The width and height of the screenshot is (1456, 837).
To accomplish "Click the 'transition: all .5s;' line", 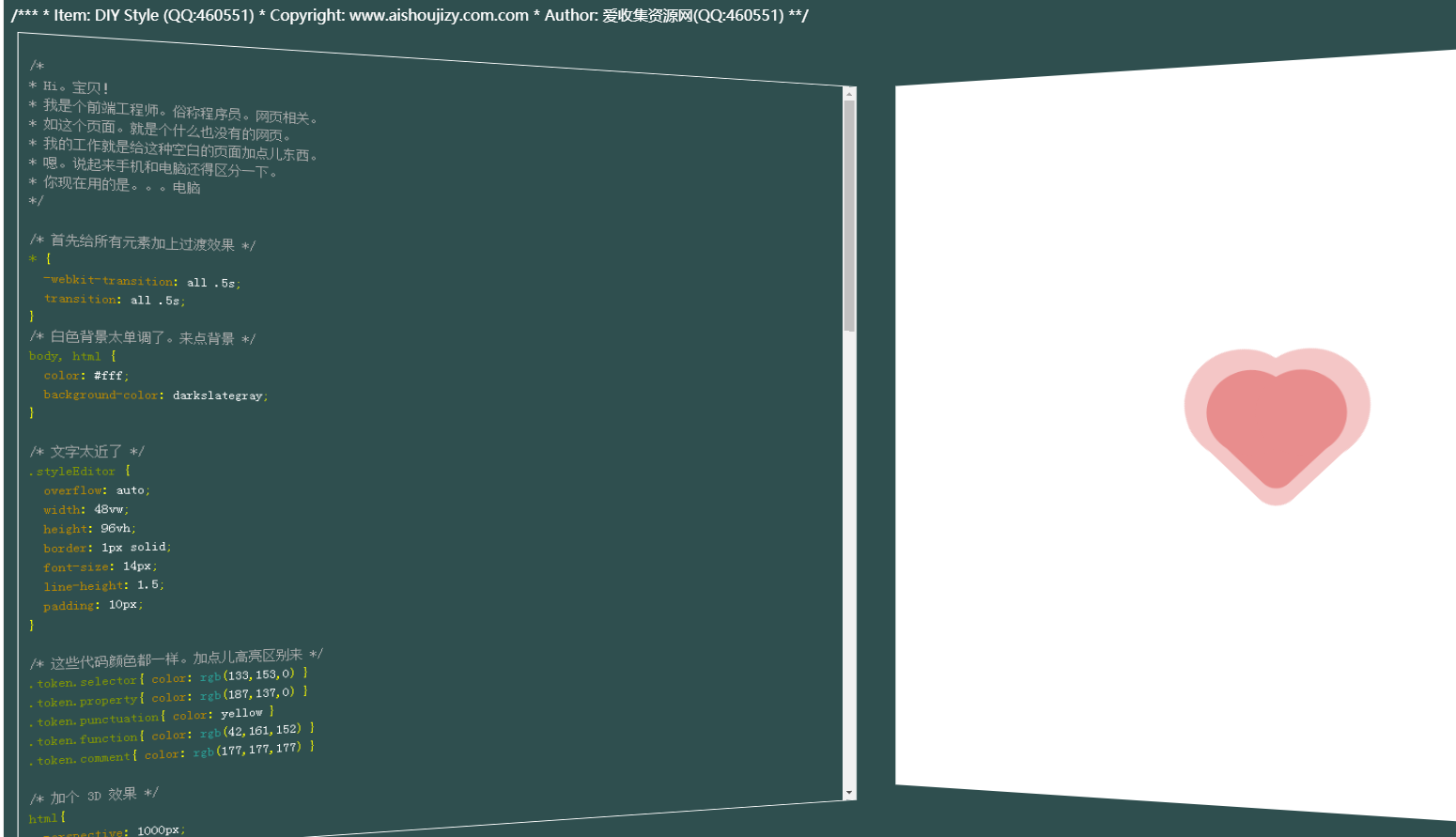I will tap(115, 300).
